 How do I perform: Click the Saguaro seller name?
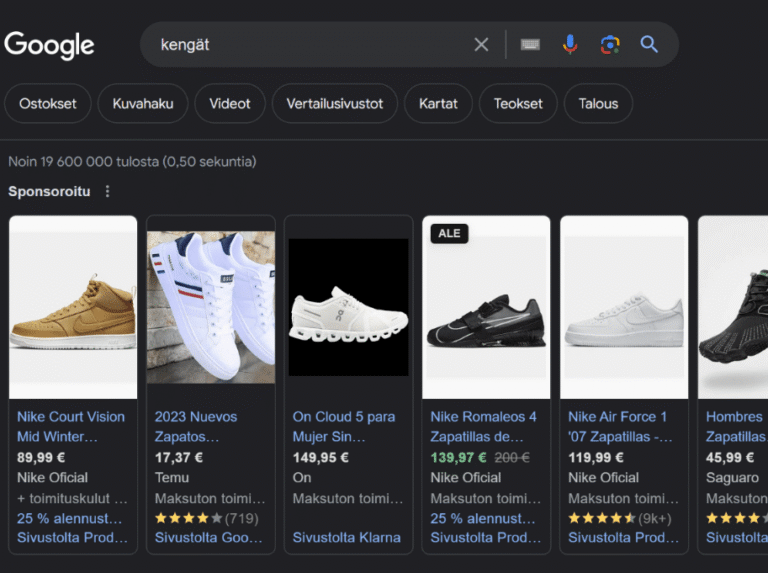[732, 478]
